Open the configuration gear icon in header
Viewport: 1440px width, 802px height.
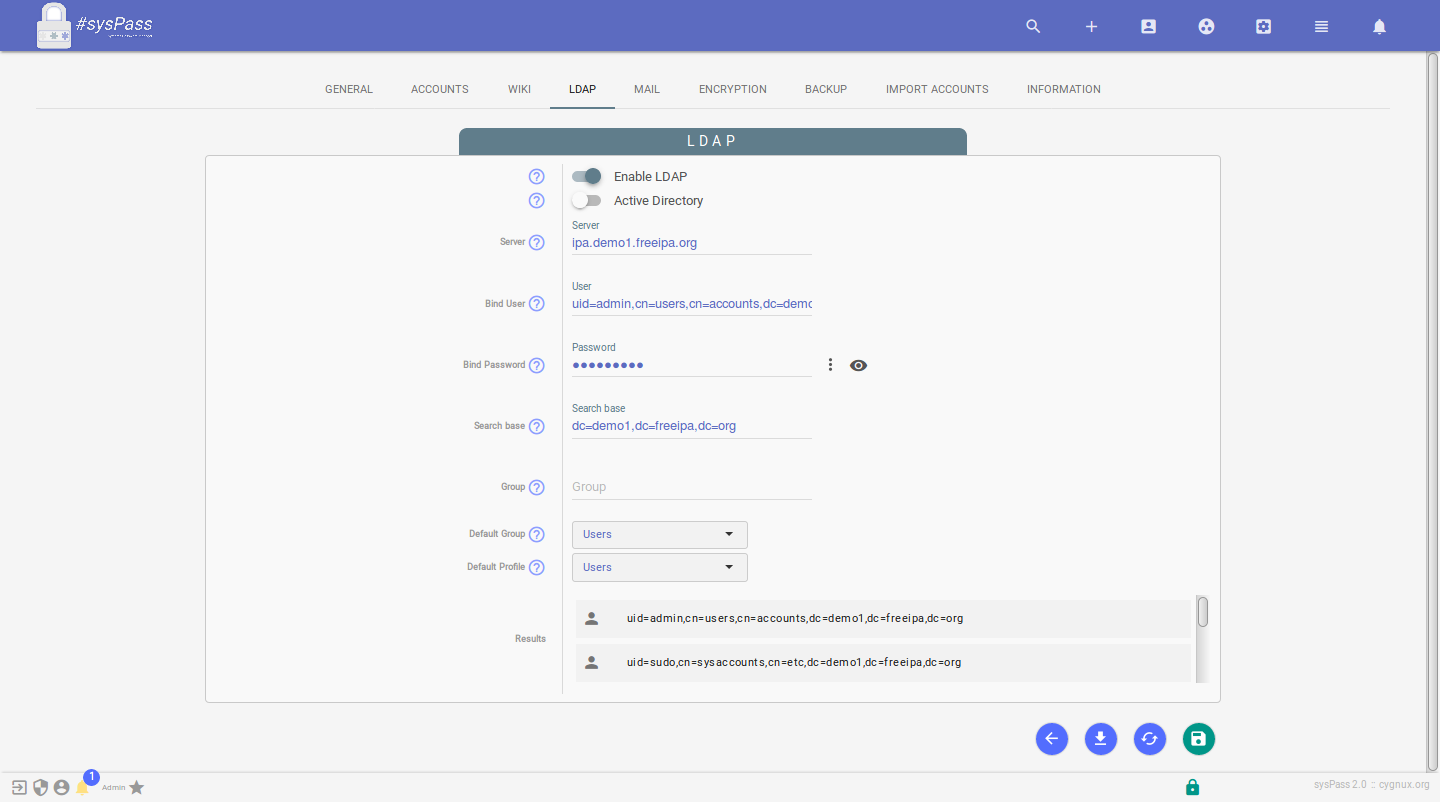[x=1264, y=27]
